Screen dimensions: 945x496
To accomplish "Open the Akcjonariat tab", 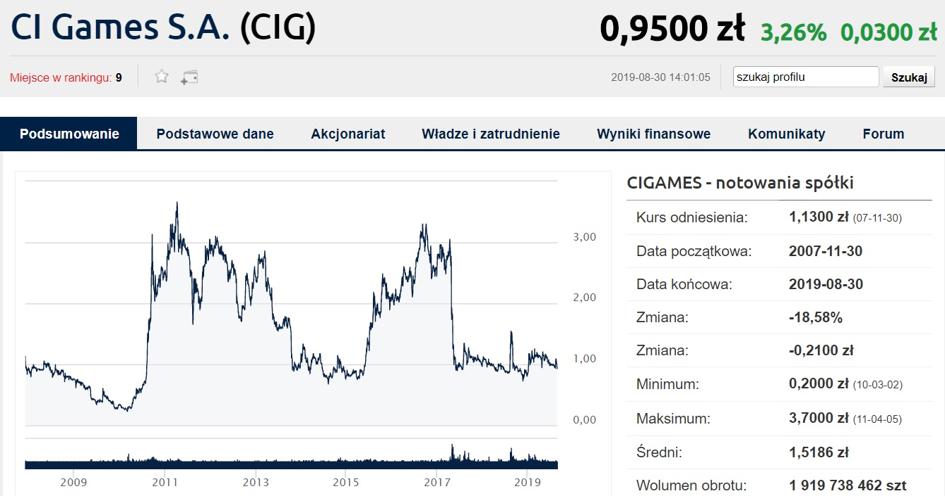I will [x=348, y=134].
